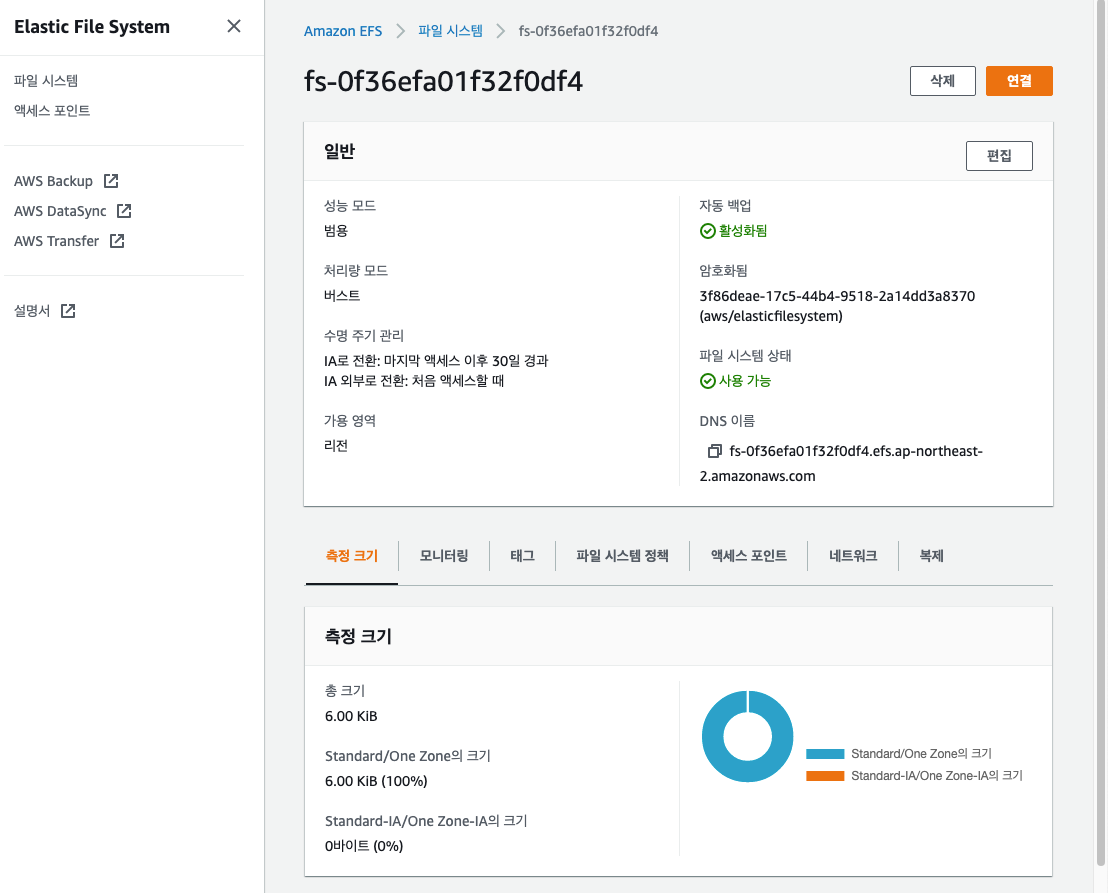Open the AWS DataSync link
Screen dimensions: 1108x893
tap(60, 211)
